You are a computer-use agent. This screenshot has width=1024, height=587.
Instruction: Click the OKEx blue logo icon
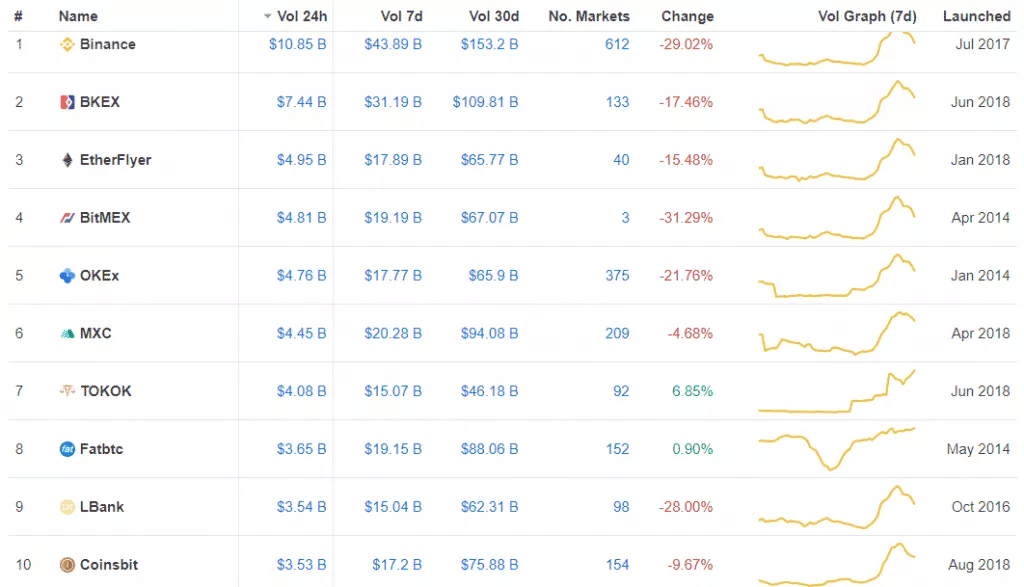[68, 276]
